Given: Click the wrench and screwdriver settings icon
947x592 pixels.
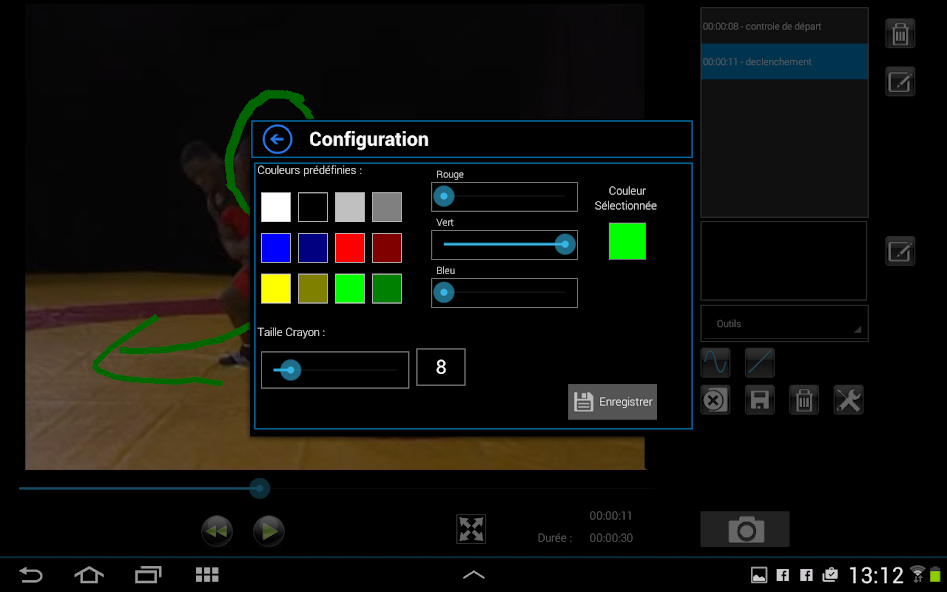Looking at the screenshot, I should click(x=848, y=400).
